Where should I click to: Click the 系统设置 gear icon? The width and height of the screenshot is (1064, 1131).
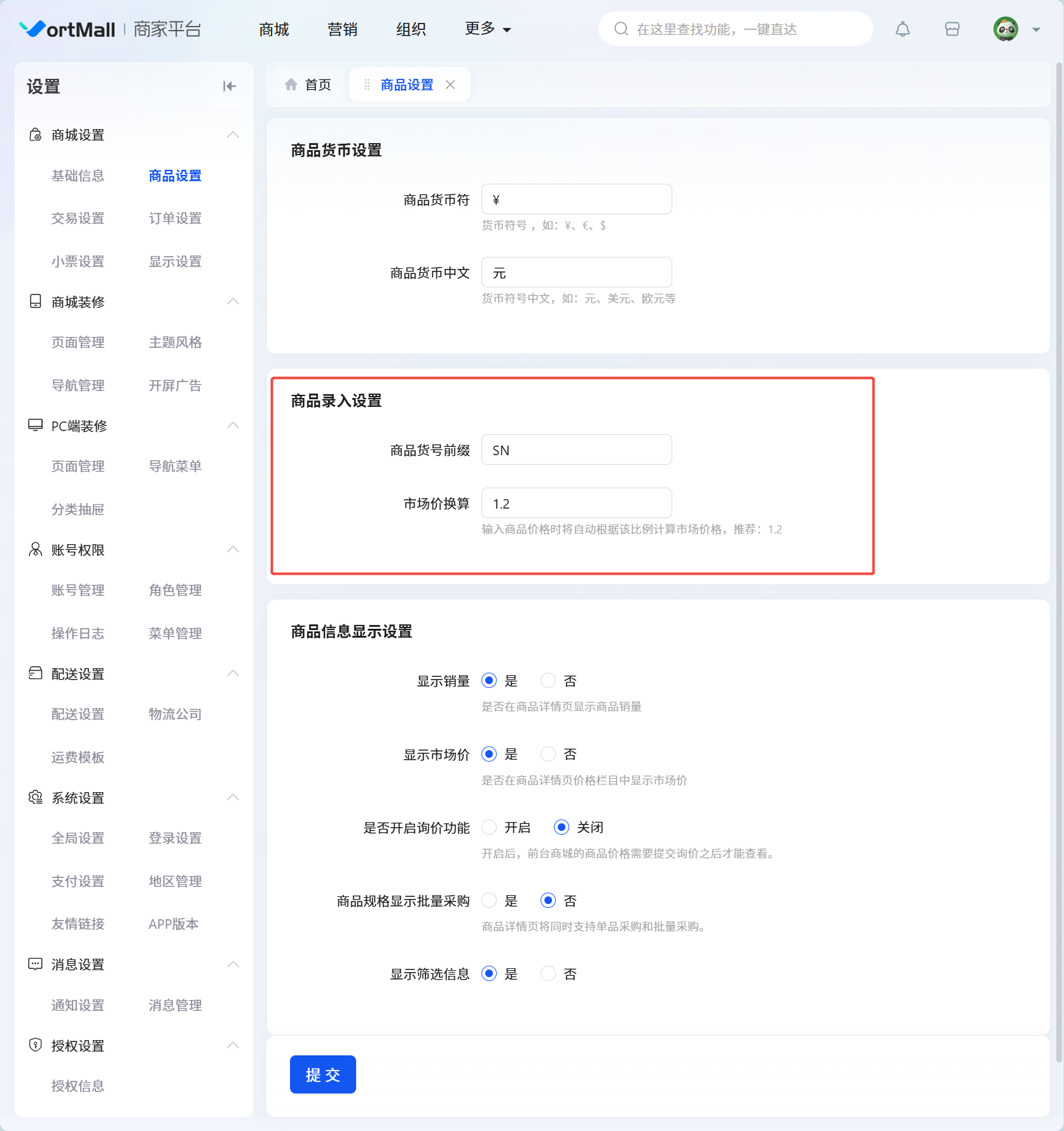pyautogui.click(x=36, y=797)
